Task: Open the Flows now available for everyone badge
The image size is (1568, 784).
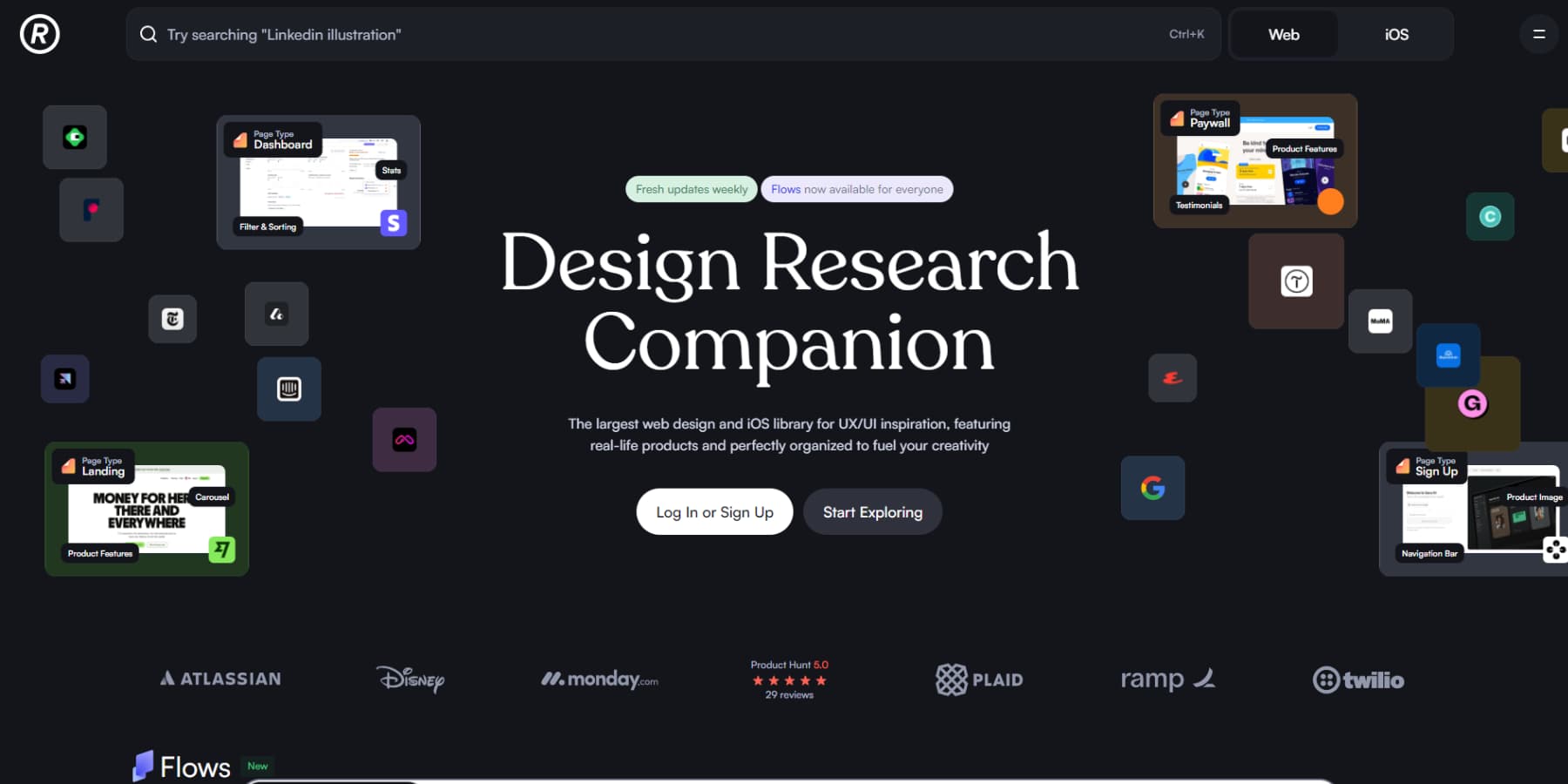Action: 856,189
